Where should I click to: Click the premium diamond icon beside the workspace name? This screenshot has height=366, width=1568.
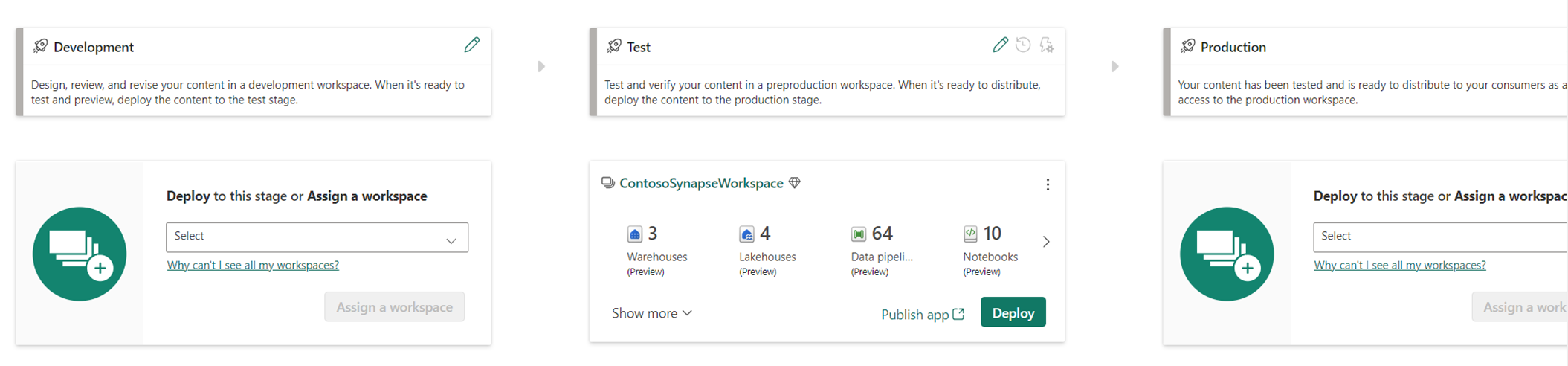point(795,183)
